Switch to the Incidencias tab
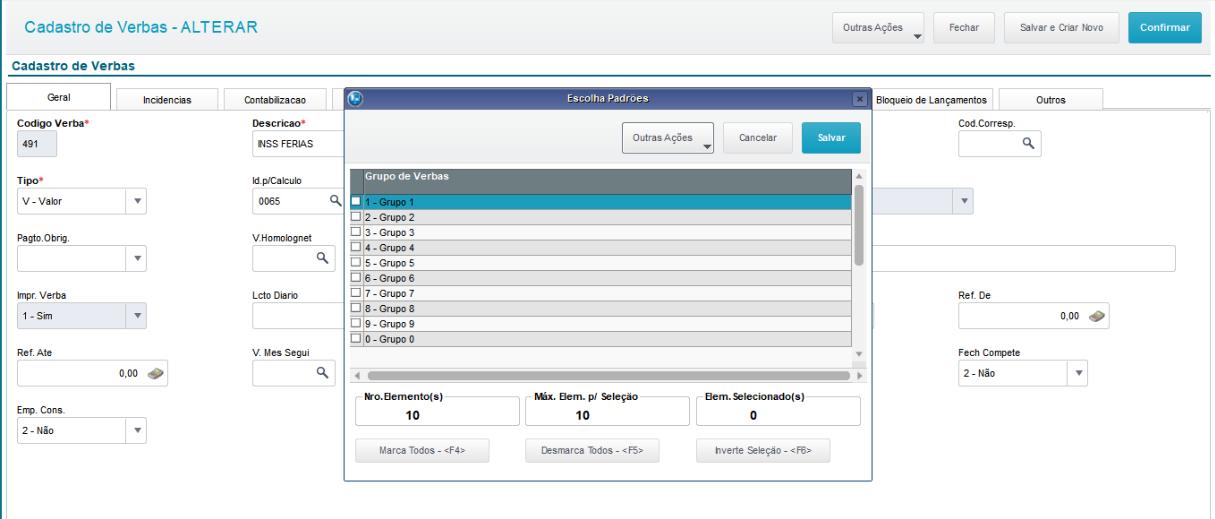This screenshot has height=519, width=1215. tap(166, 100)
